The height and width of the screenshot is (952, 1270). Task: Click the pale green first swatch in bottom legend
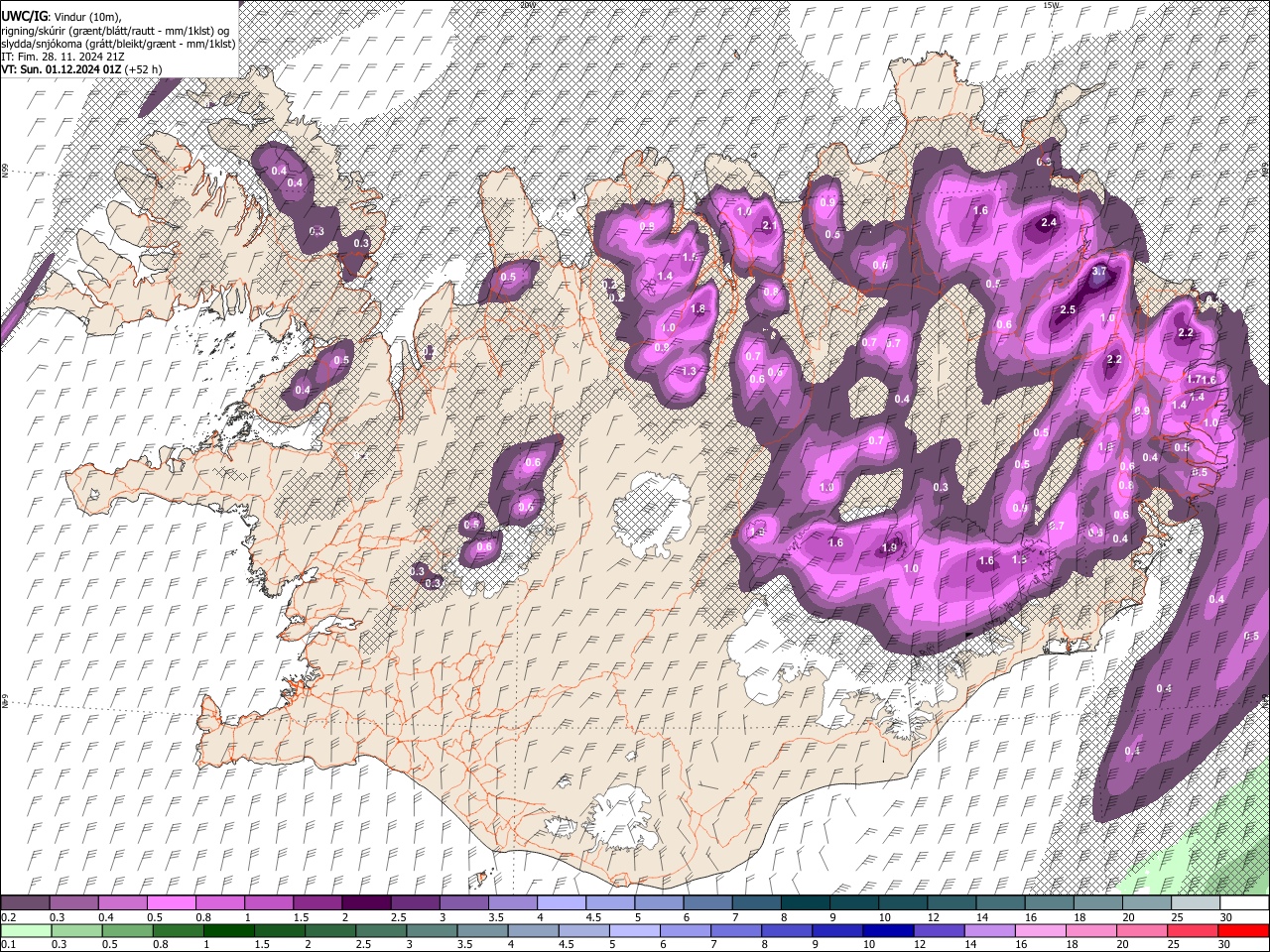(x=26, y=931)
